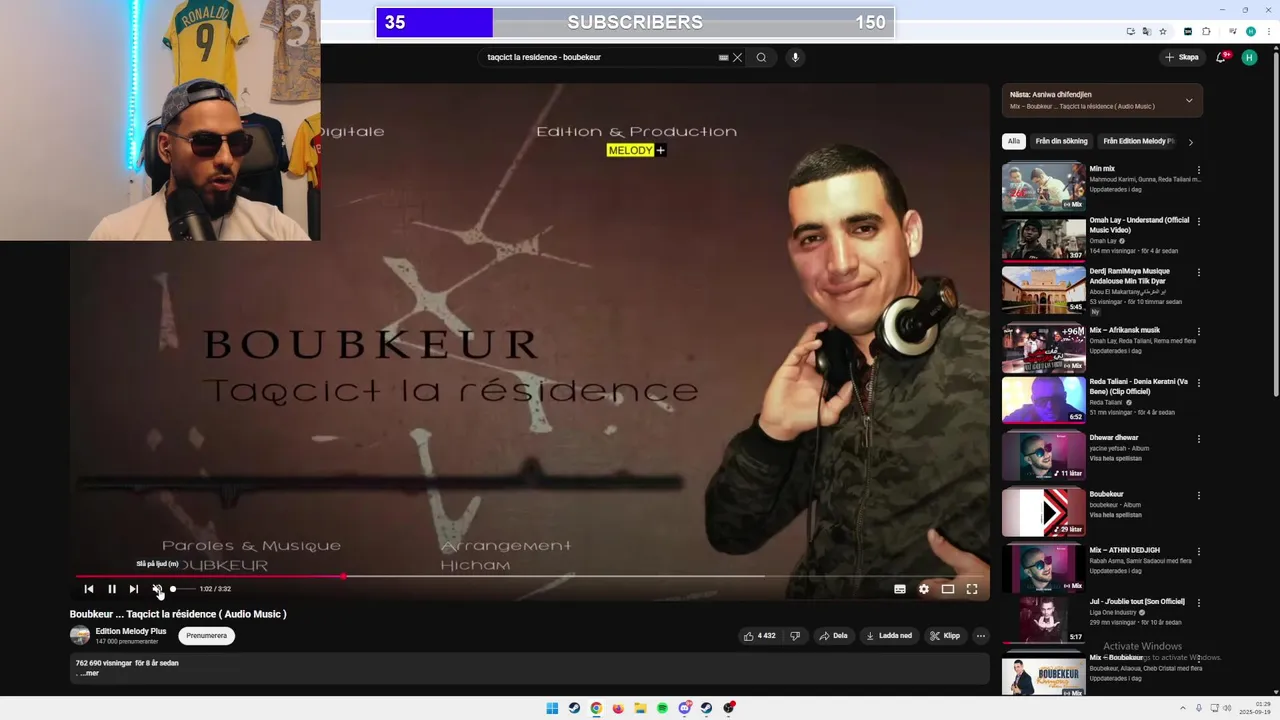Adjust the player volume slider
Screen dimensions: 1280x720
[x=182, y=589]
